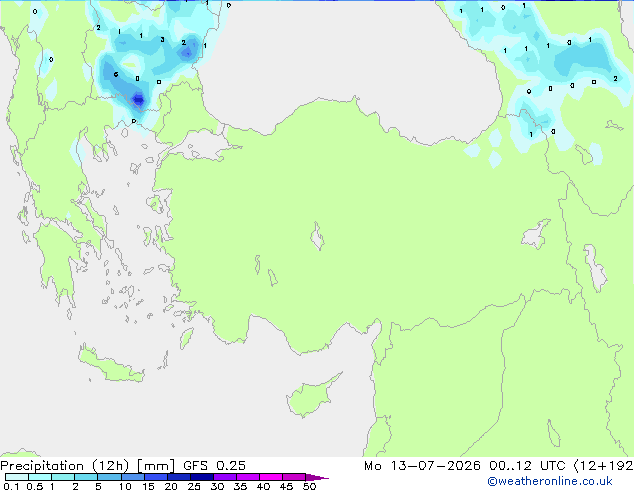Click the island of Crete on the map
634x490 pixels.
click(111, 366)
